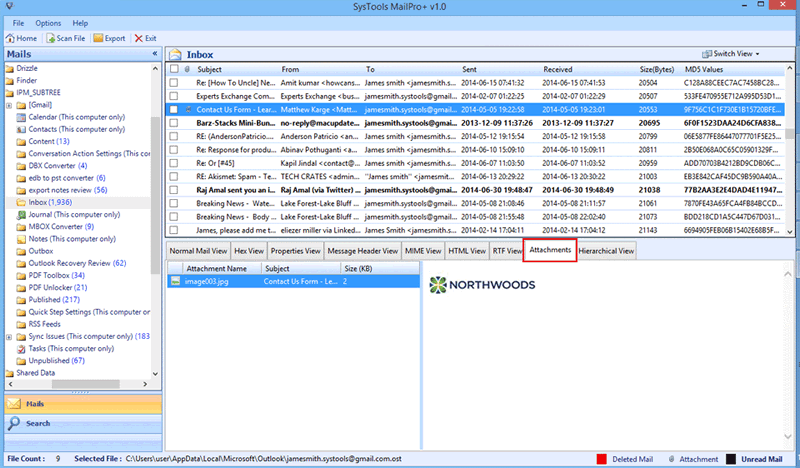The width and height of the screenshot is (800, 468).
Task: Open the Options menu
Action: coord(48,23)
